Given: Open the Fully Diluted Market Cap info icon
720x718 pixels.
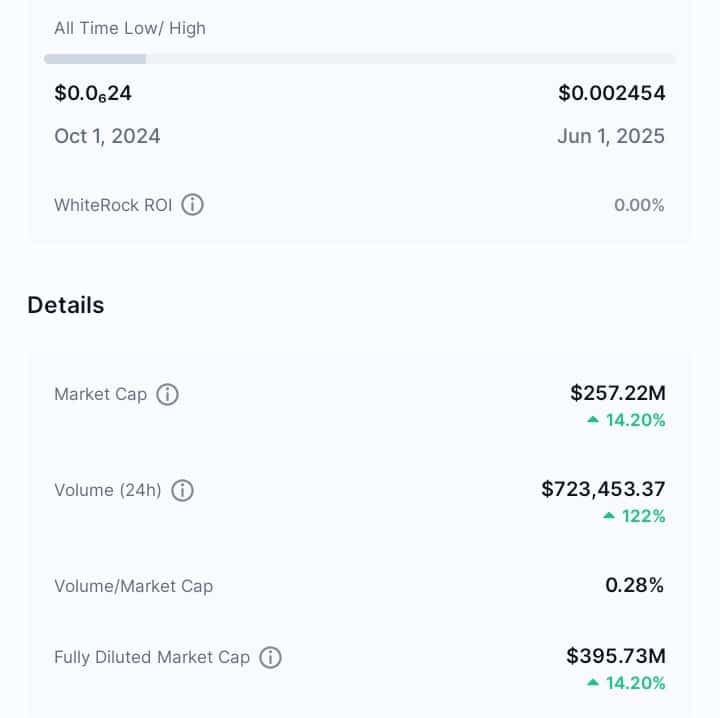Looking at the screenshot, I should tap(270, 657).
